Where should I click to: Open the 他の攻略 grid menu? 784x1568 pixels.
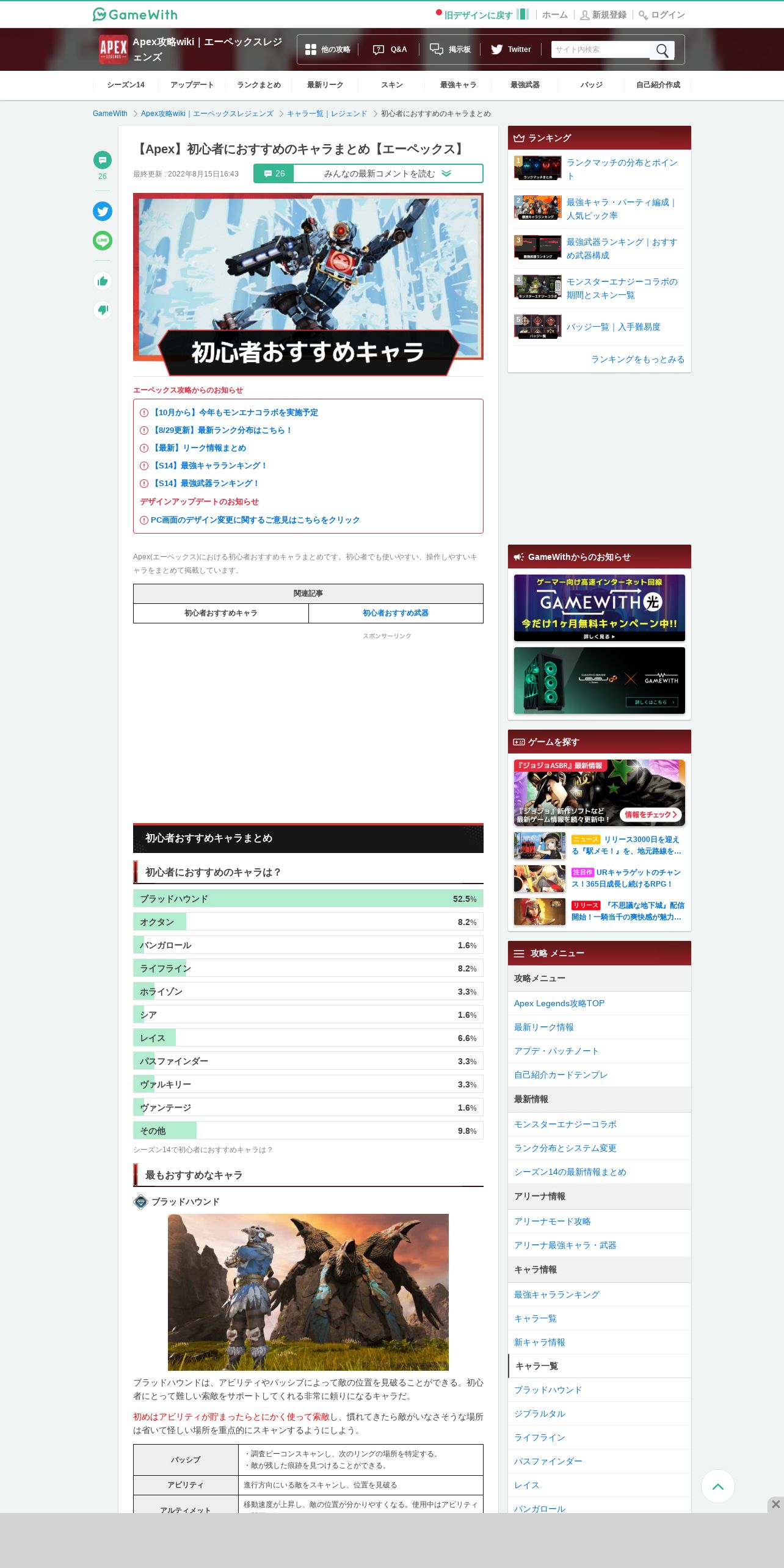click(x=328, y=49)
